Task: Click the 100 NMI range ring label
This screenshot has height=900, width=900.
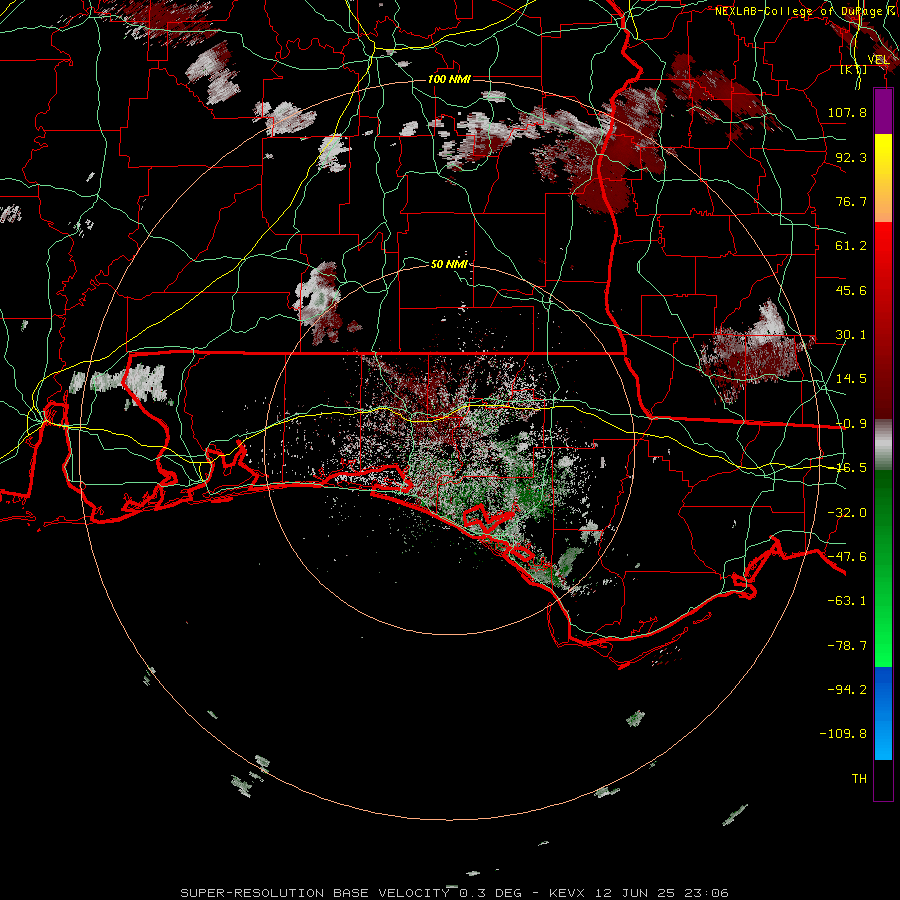Action: (x=449, y=79)
